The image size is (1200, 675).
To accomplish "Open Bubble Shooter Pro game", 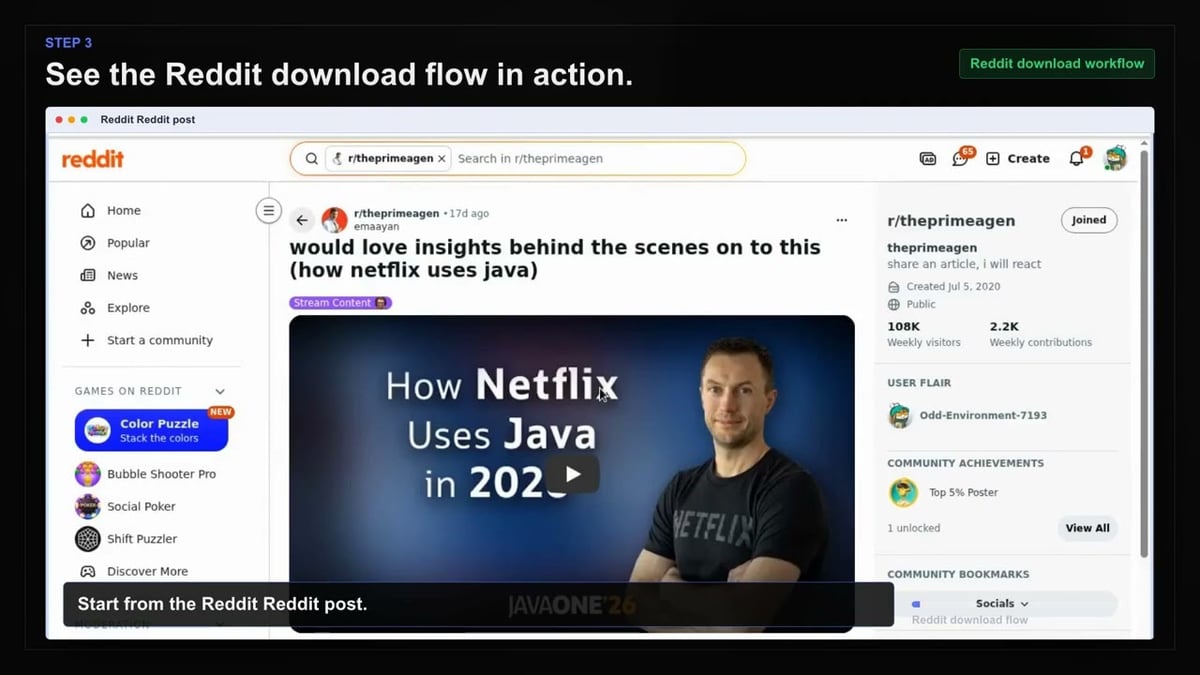I will point(160,474).
